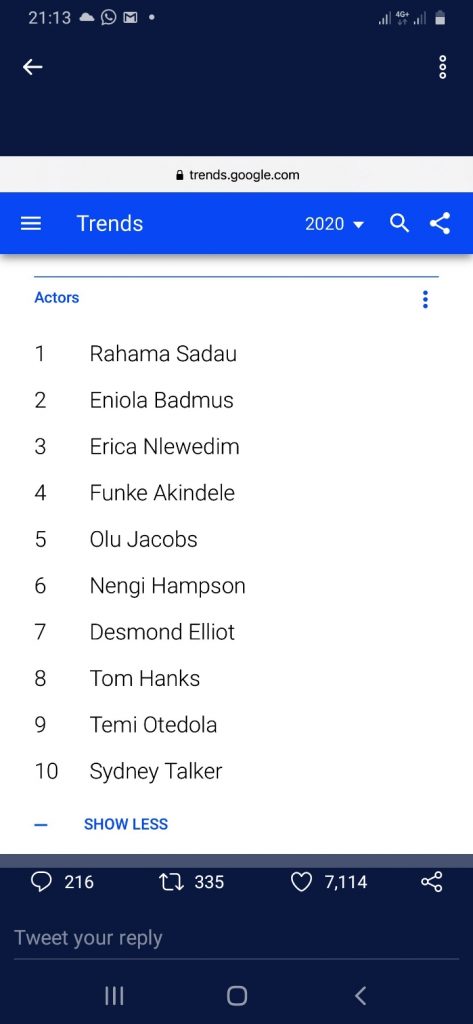Select Tom Hanks in the Actors list
The width and height of the screenshot is (473, 1024).
coord(144,679)
